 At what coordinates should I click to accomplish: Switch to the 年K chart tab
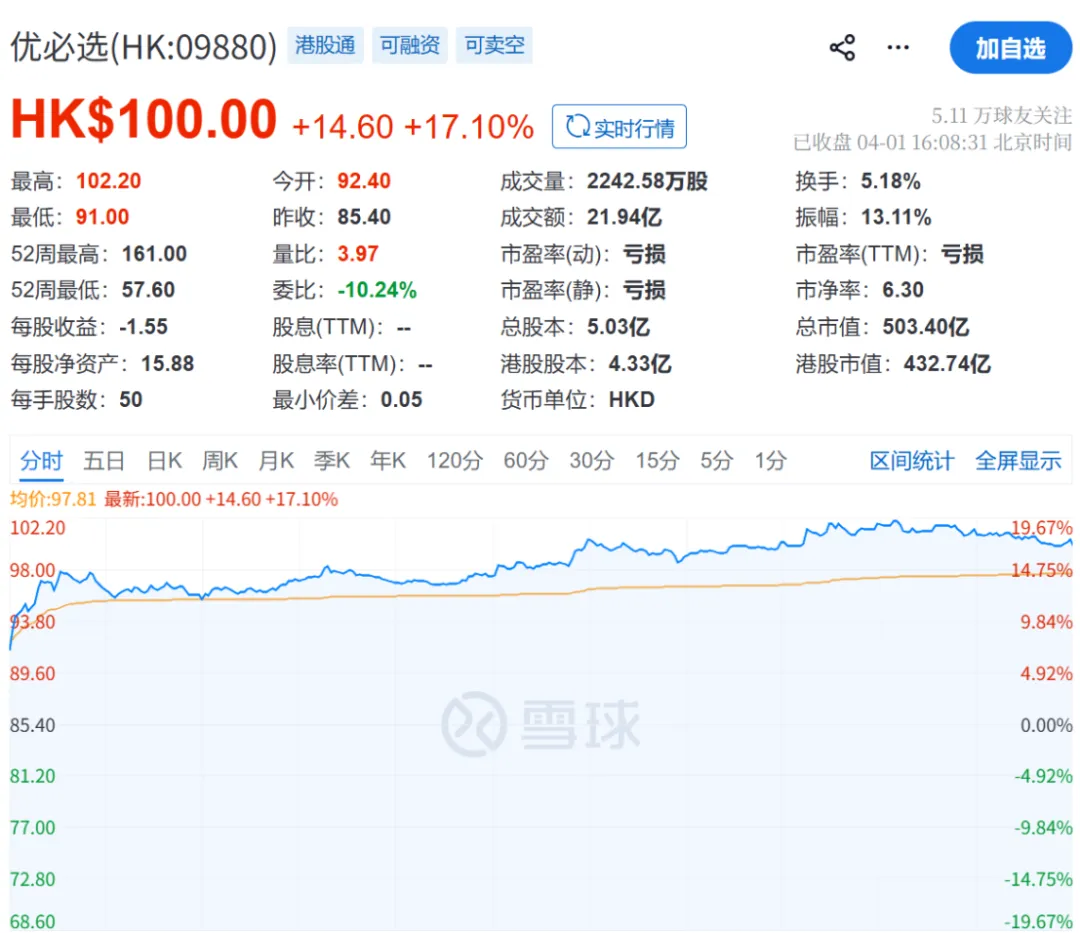click(x=388, y=460)
